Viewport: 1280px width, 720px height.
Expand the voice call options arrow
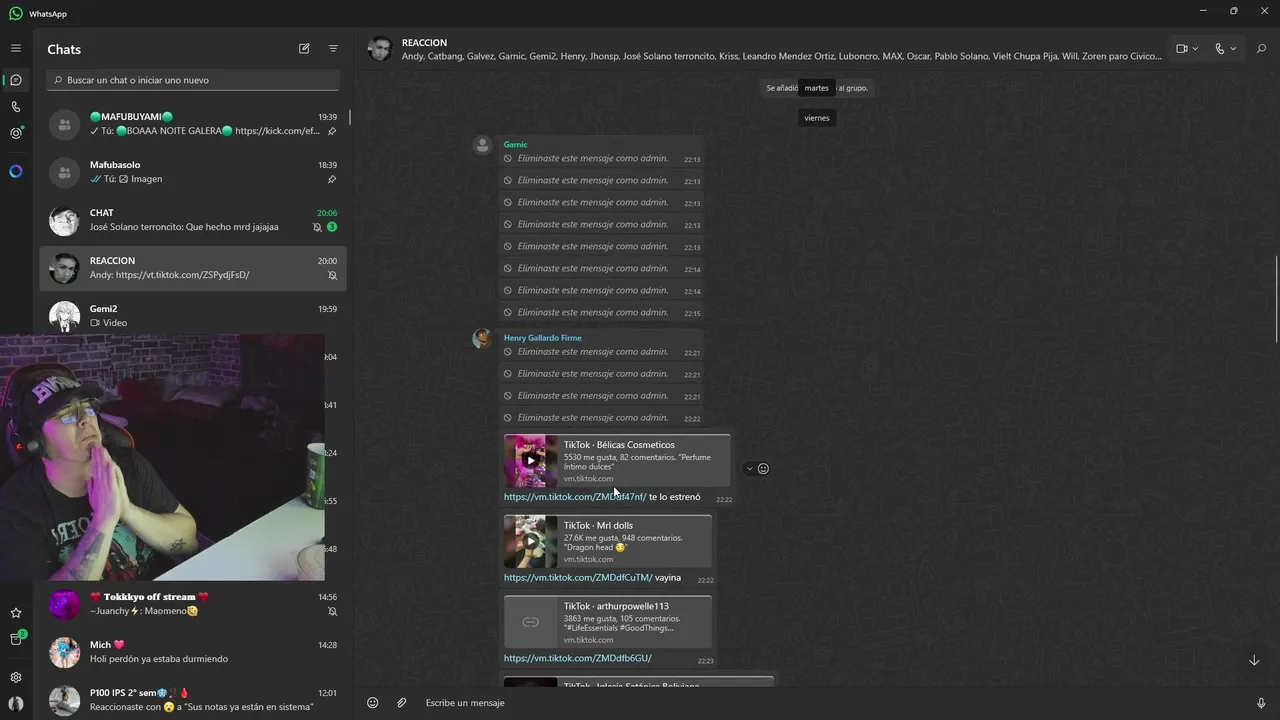[1233, 48]
